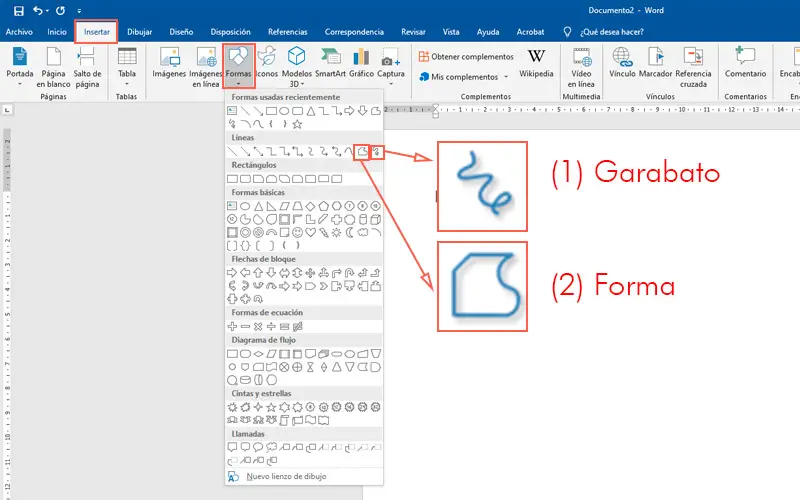The height and width of the screenshot is (500, 800).
Task: Switch to the Referencias tab
Action: click(288, 32)
